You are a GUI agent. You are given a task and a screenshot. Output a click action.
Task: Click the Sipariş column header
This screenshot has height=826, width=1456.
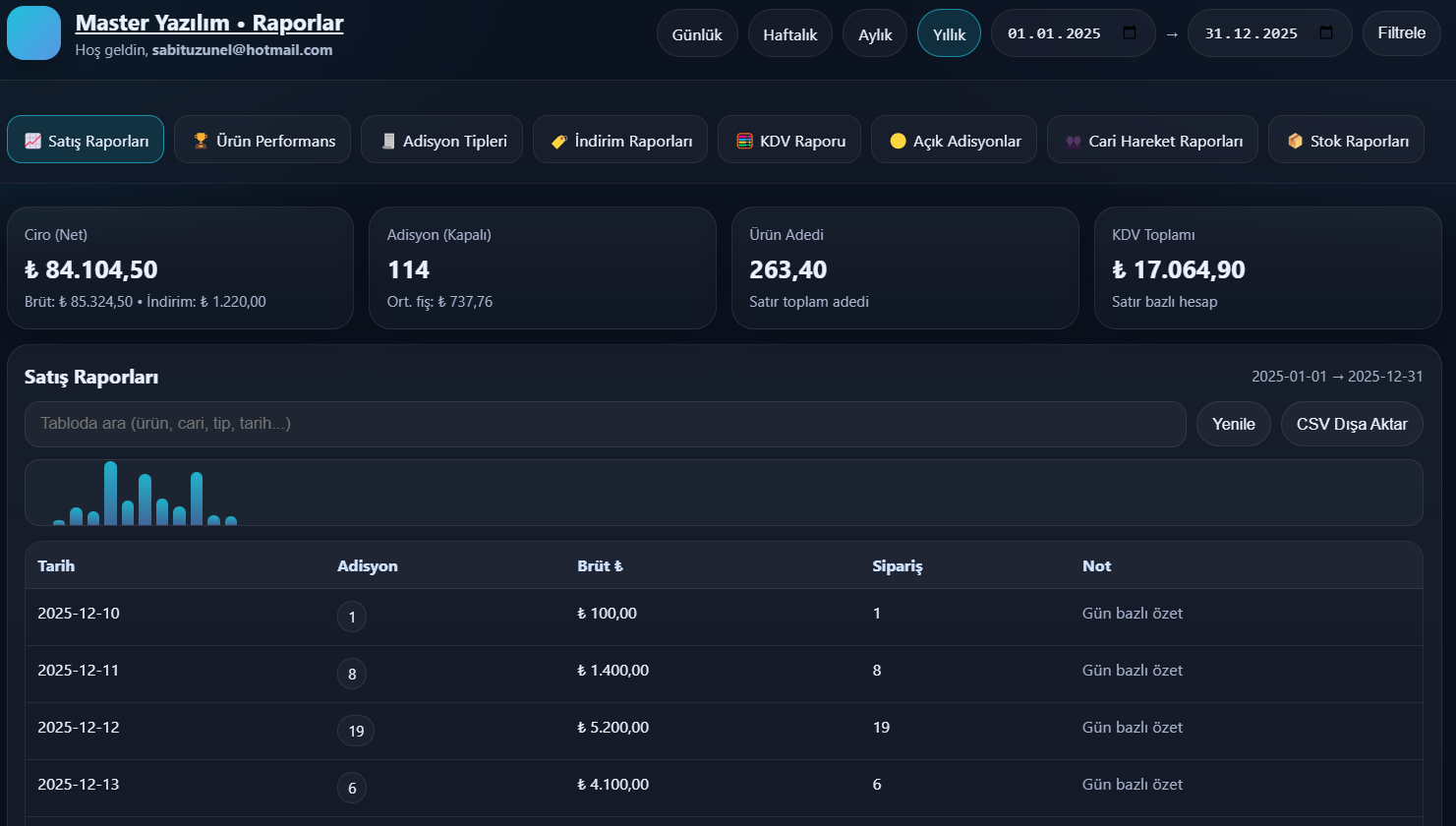[x=898, y=566]
